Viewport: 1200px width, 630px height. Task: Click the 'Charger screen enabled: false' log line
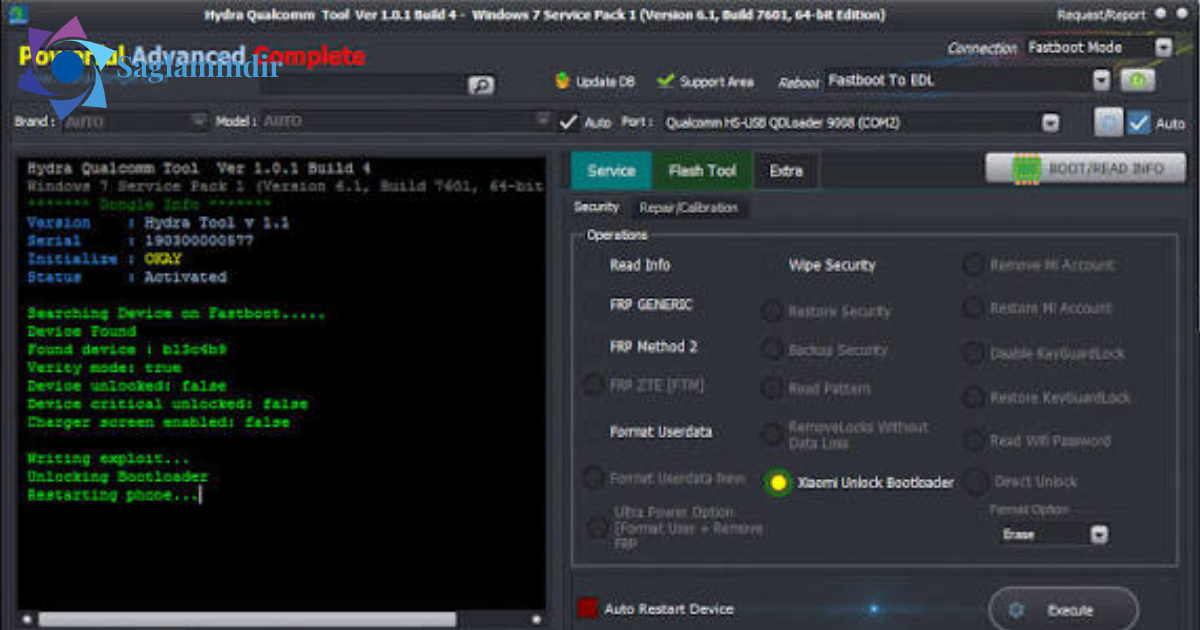158,422
